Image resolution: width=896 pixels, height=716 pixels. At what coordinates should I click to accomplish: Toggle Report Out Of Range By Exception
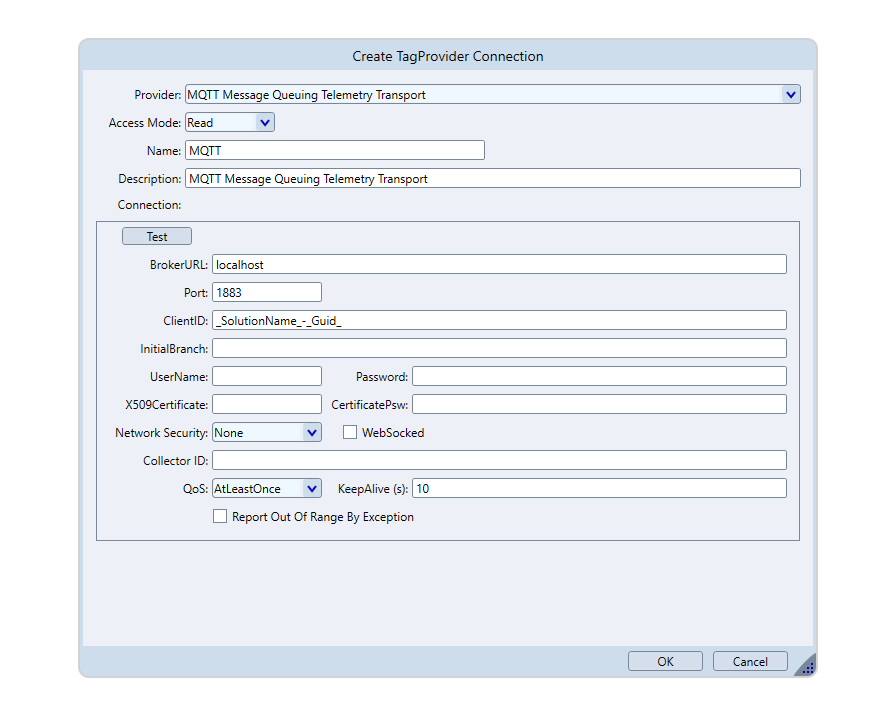tap(220, 517)
